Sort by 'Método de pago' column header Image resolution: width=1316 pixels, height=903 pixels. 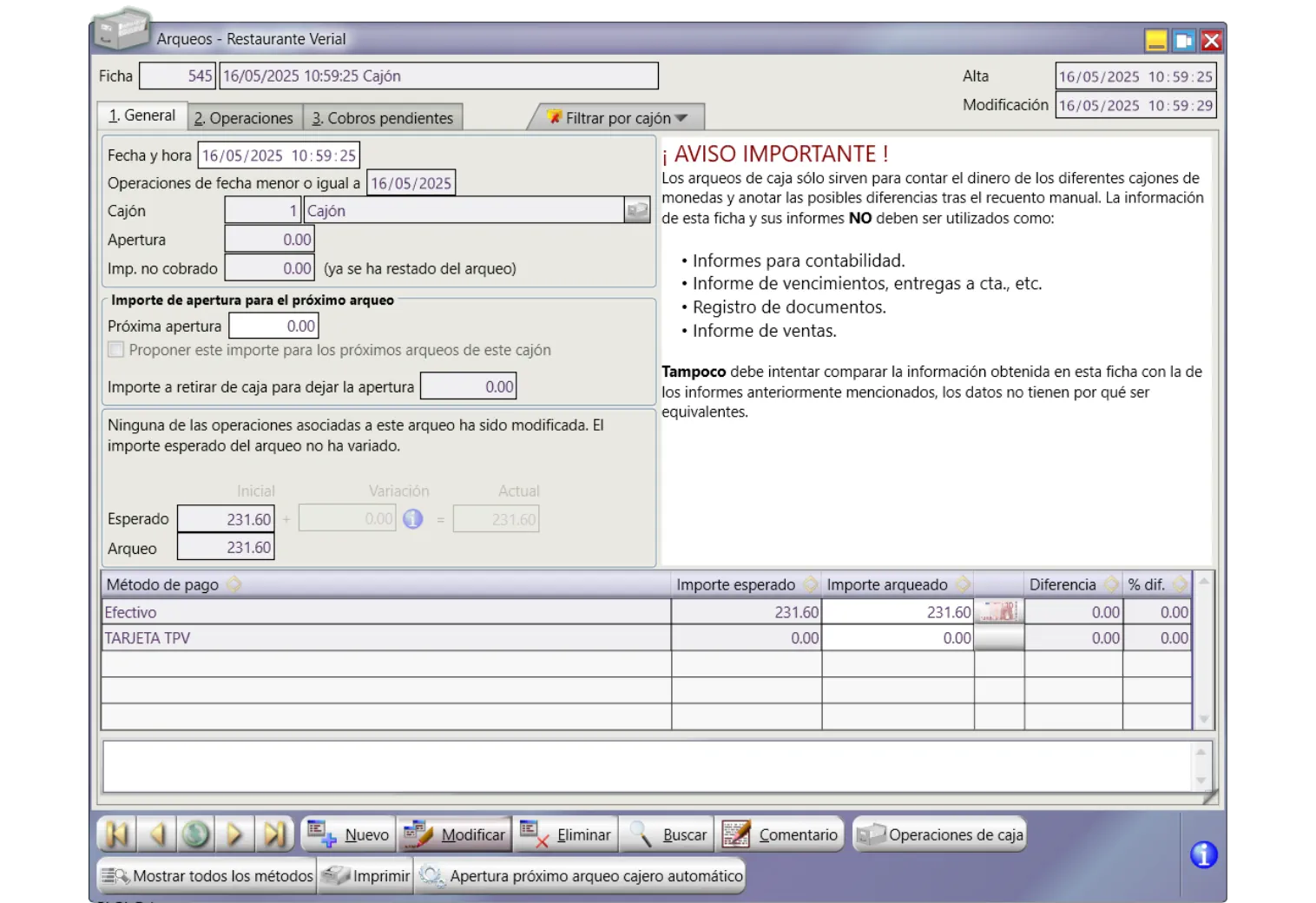[x=163, y=584]
